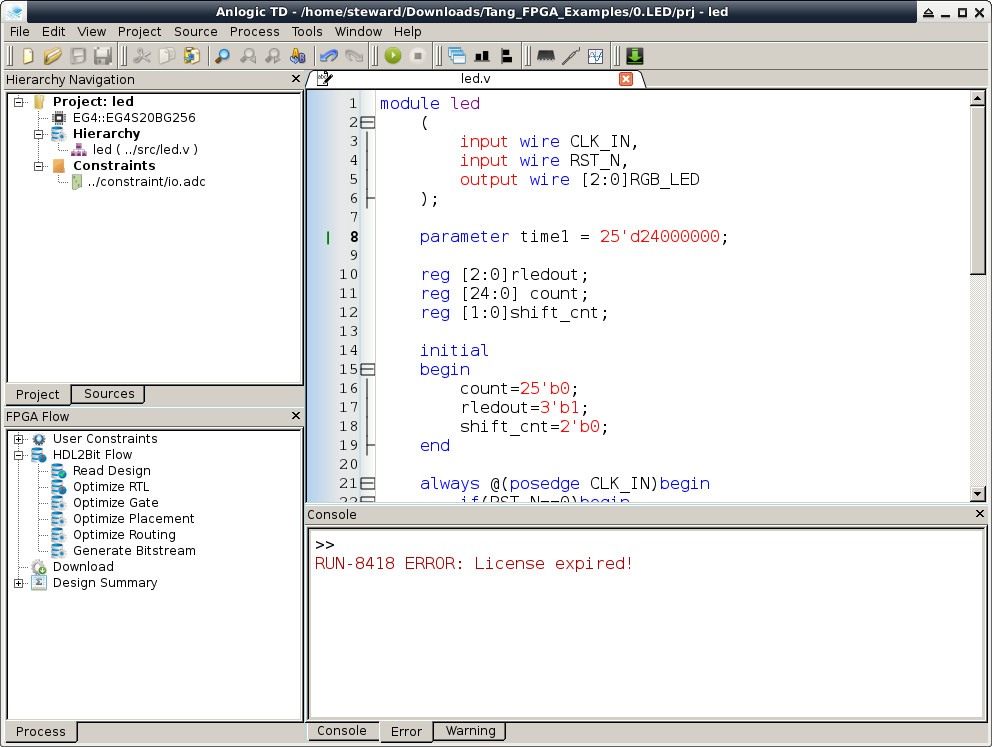Collapse the Project: led tree node
The image size is (992, 747).
19,101
